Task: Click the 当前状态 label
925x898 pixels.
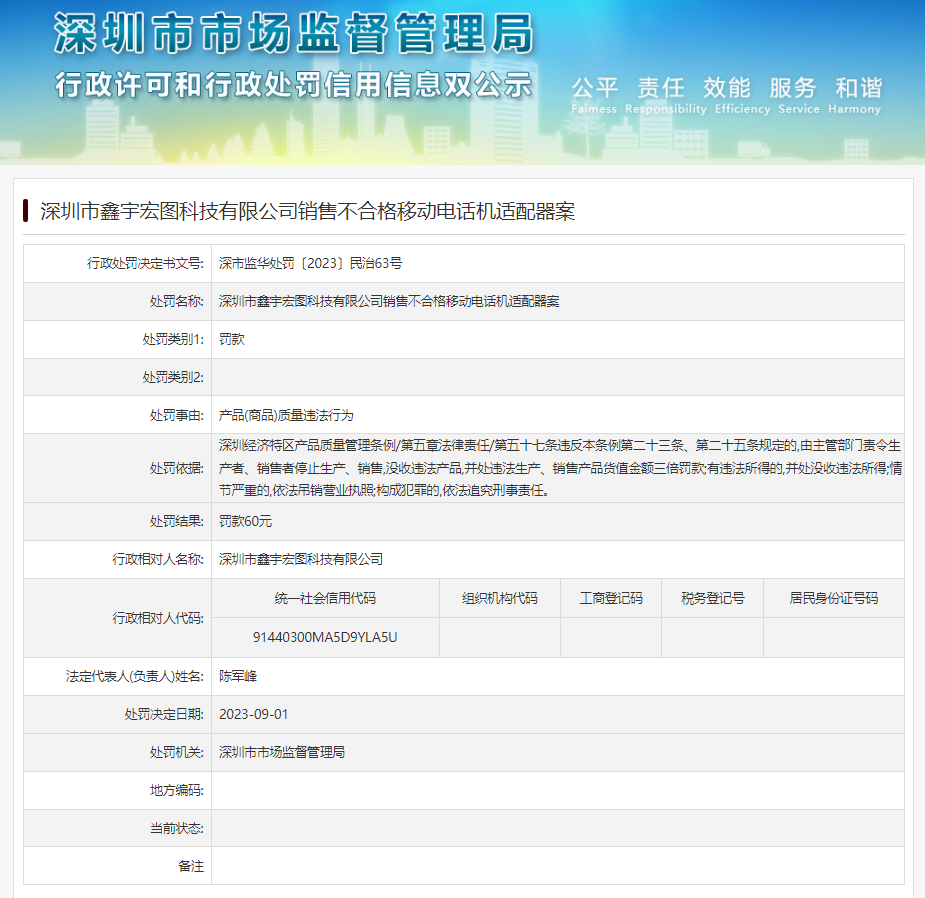Action: point(176,828)
